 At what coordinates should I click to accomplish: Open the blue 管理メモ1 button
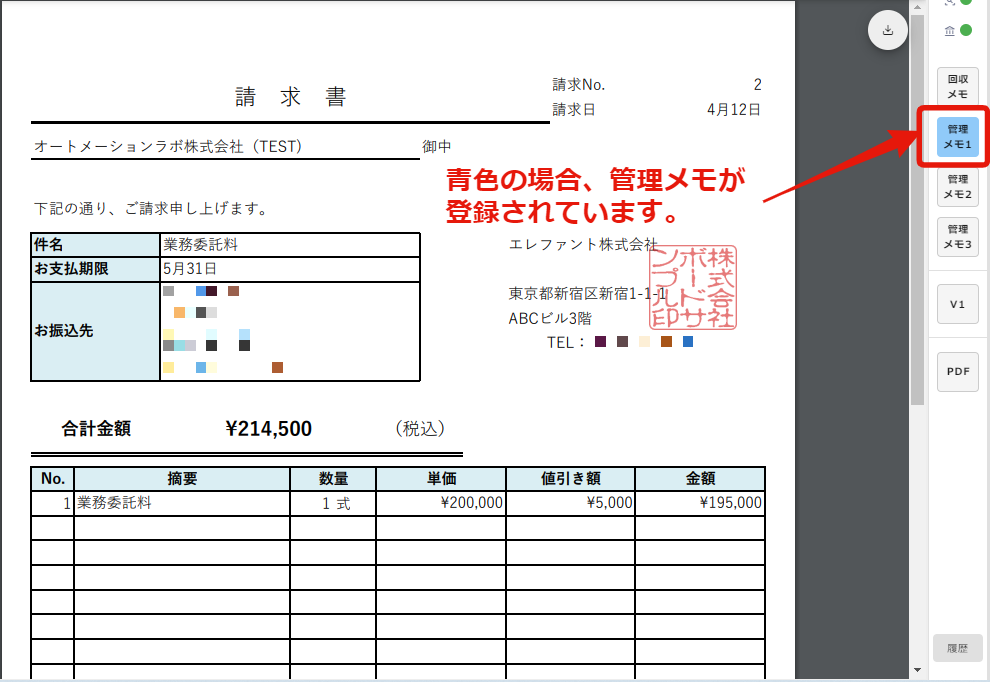(x=957, y=136)
